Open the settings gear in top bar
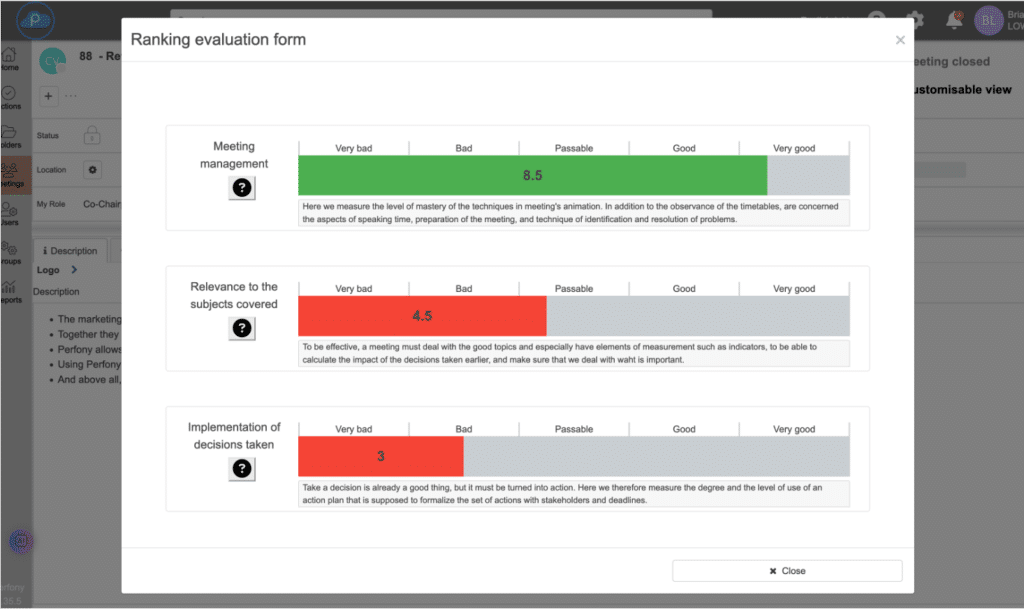 pyautogui.click(x=914, y=19)
